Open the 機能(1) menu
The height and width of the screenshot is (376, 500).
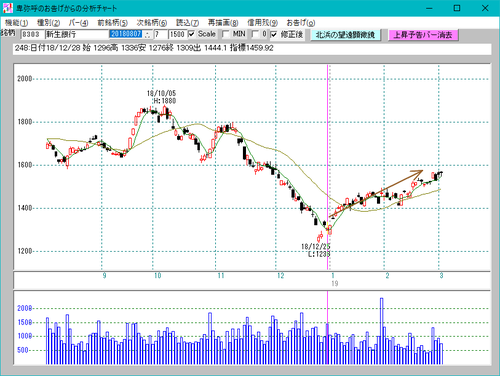[17, 23]
